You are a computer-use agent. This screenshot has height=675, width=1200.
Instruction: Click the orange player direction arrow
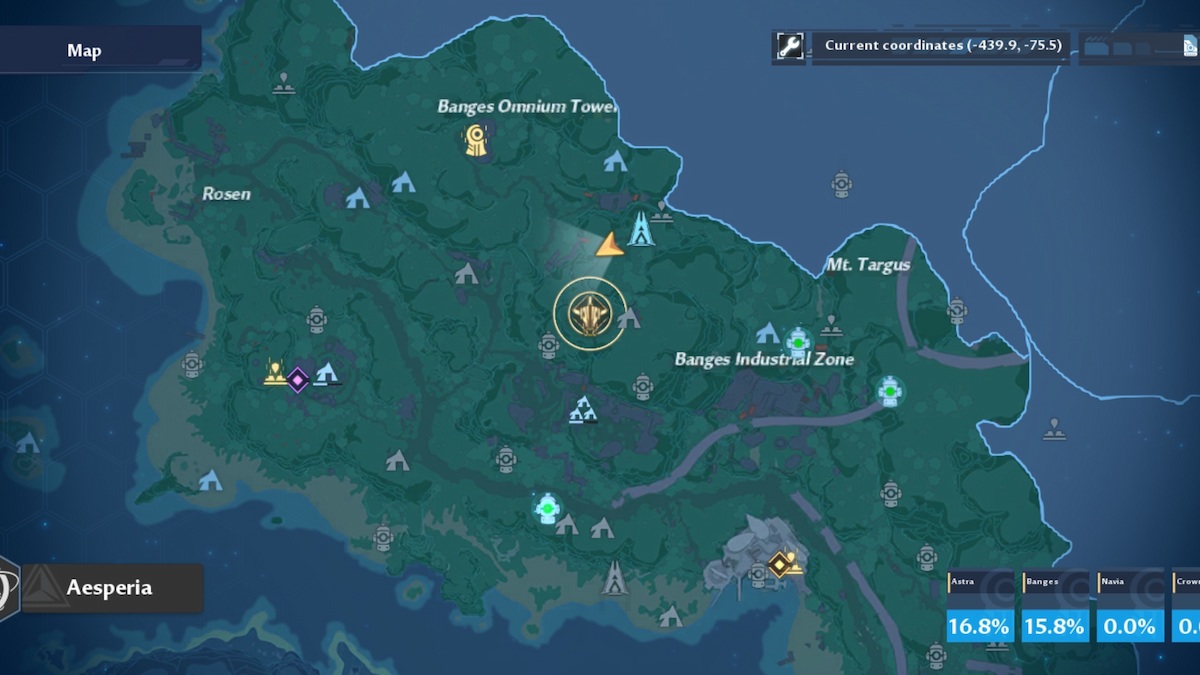(x=610, y=245)
